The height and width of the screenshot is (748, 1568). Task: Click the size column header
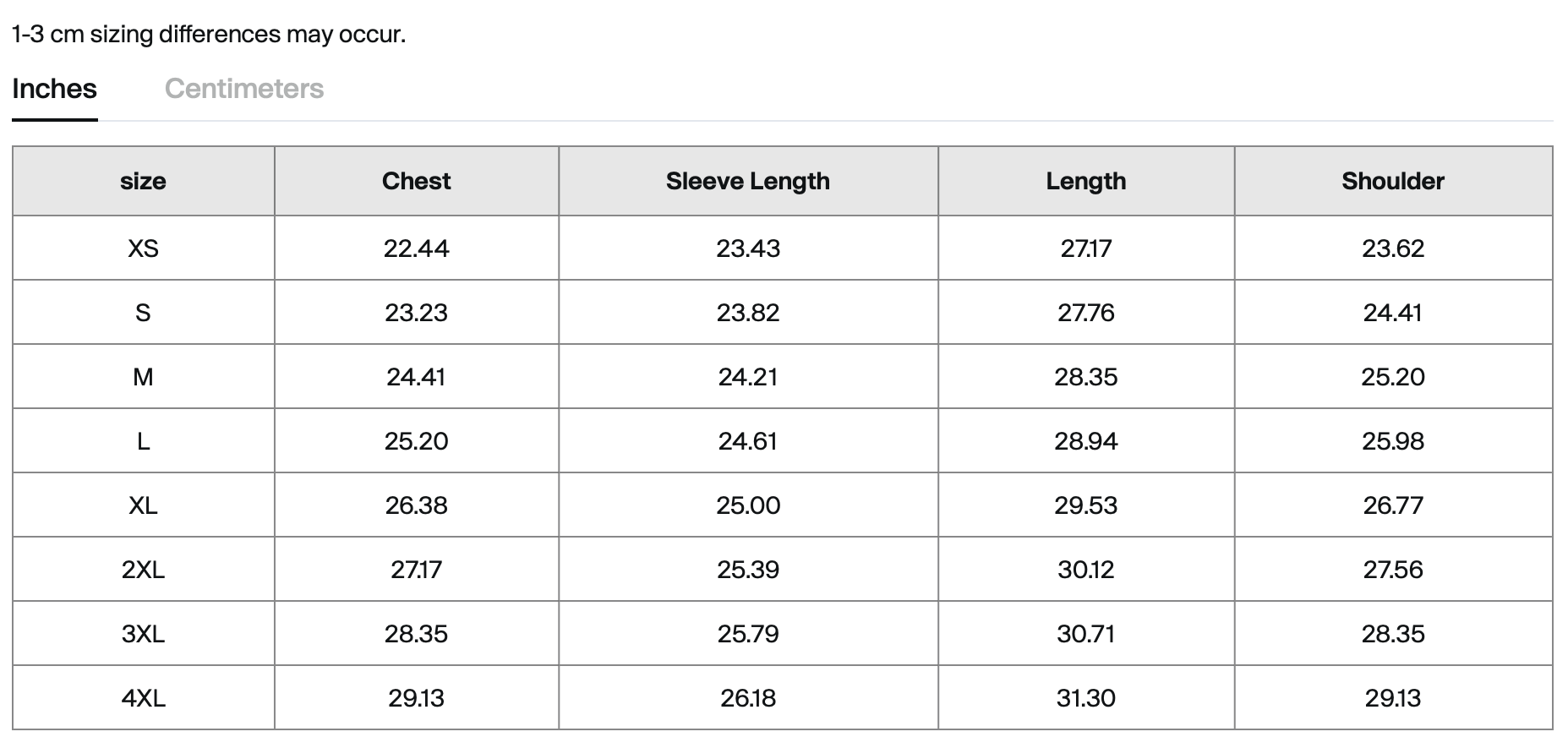[x=143, y=181]
